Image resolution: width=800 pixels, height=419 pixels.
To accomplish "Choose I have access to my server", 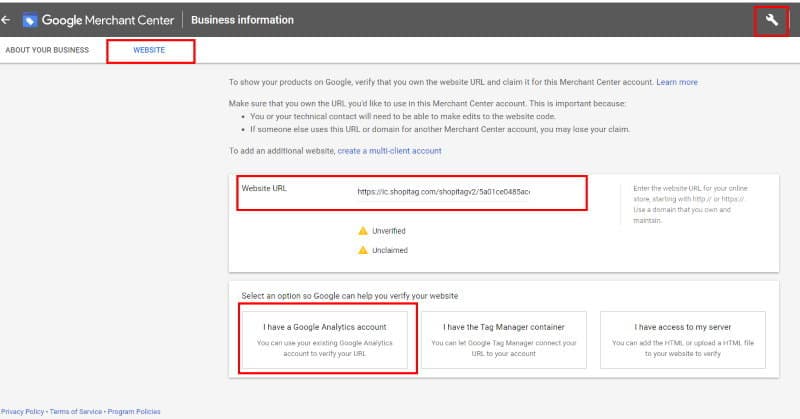I will click(x=683, y=339).
